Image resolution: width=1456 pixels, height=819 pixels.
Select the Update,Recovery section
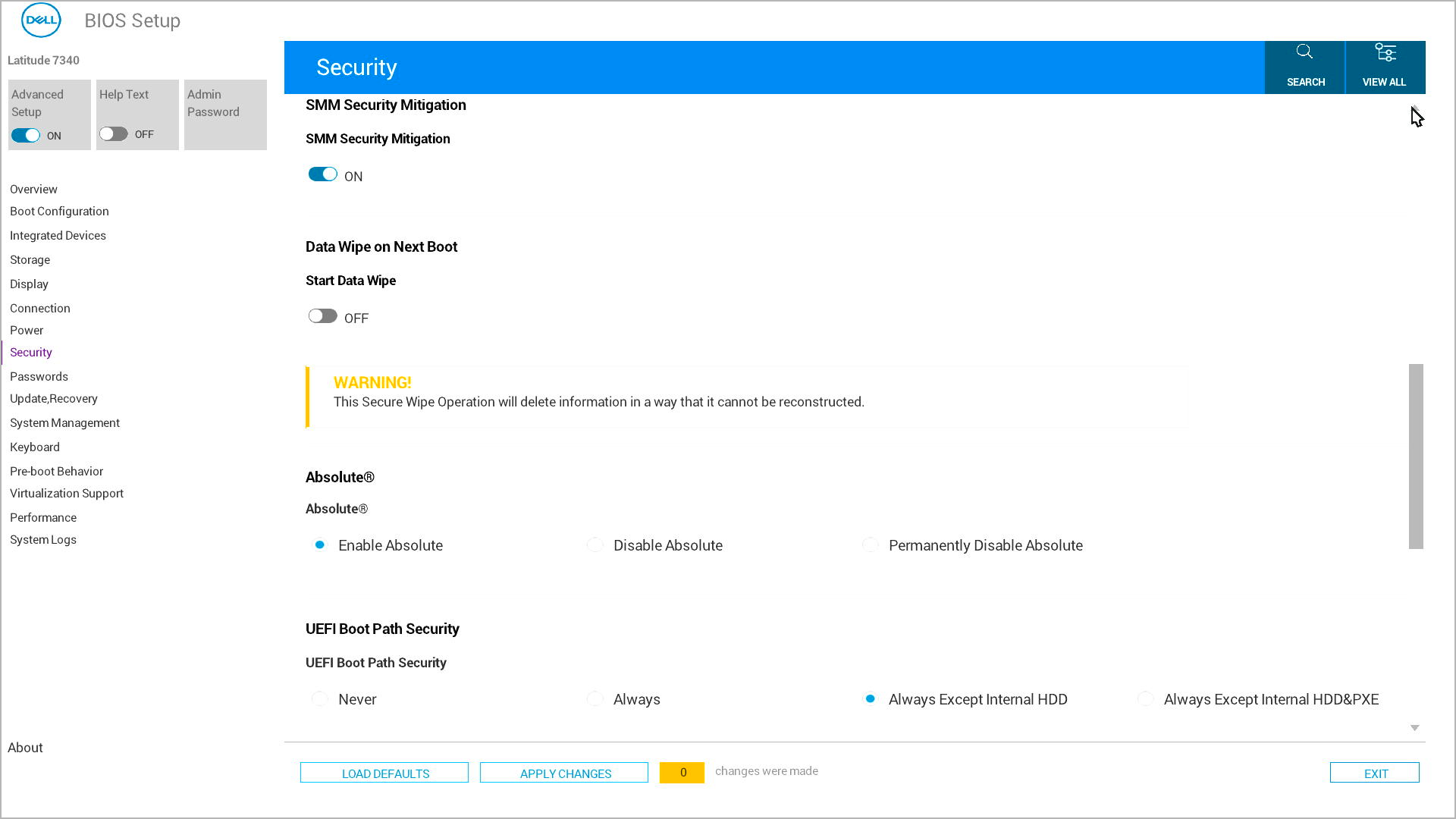pos(54,398)
